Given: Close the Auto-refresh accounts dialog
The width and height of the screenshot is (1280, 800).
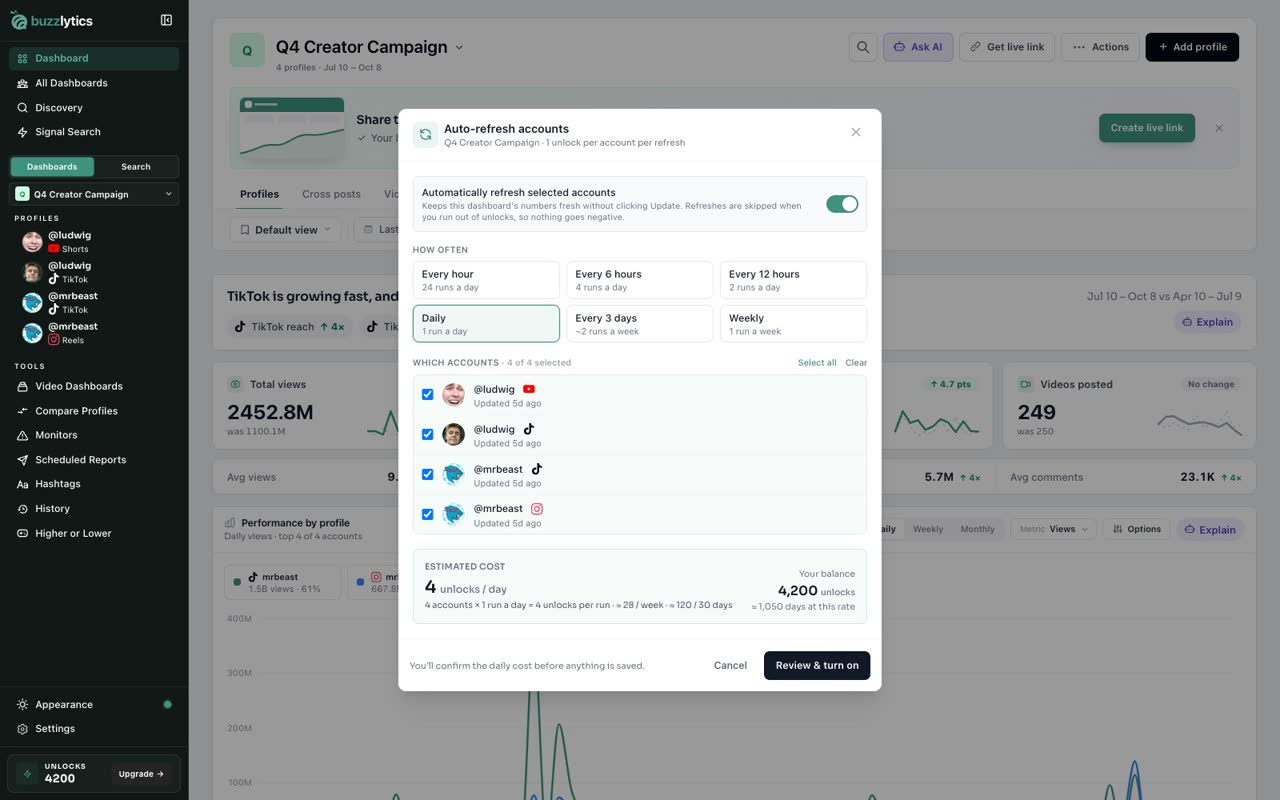Looking at the screenshot, I should click(x=856, y=132).
